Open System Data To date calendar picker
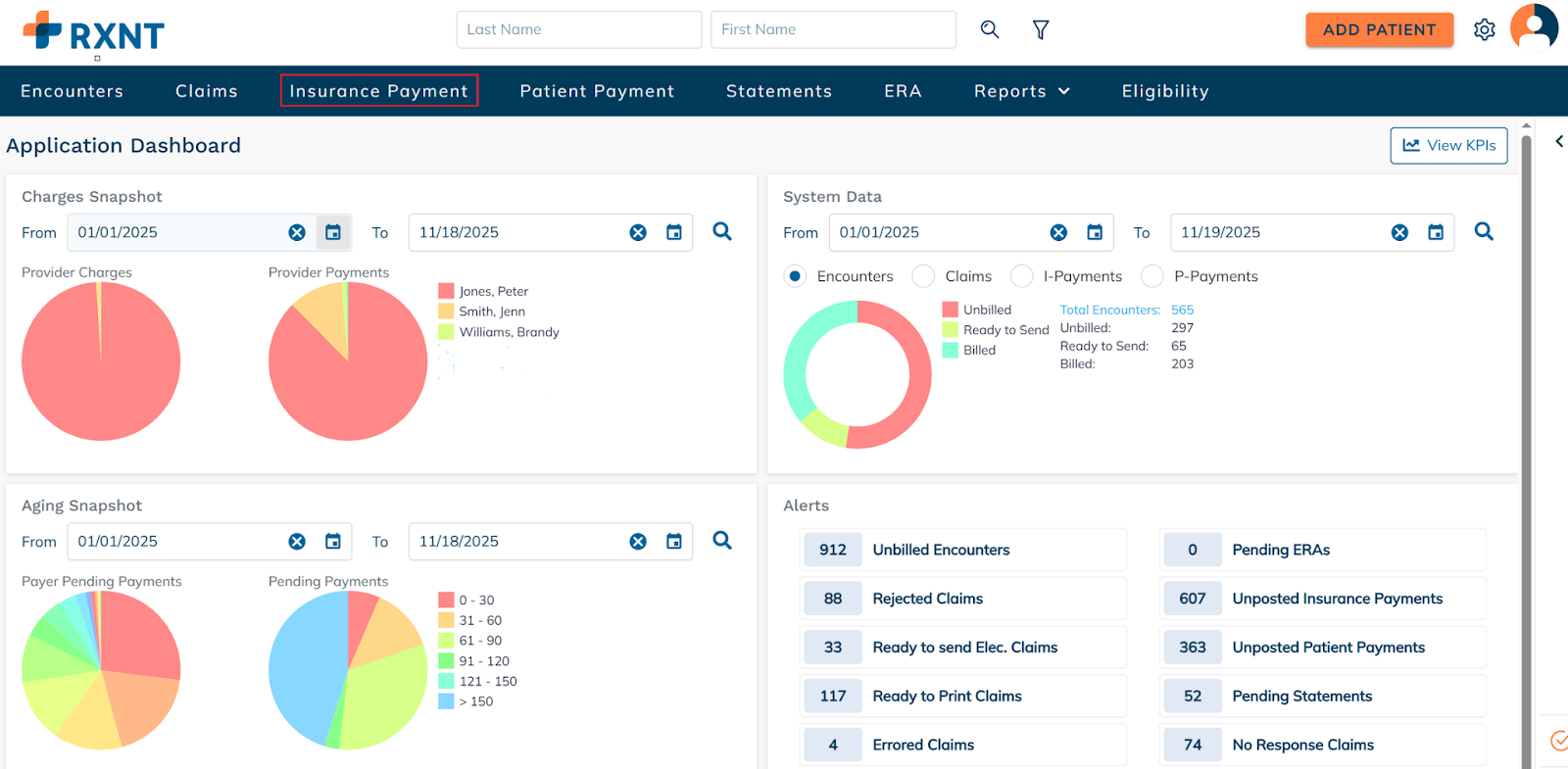 [1436, 233]
